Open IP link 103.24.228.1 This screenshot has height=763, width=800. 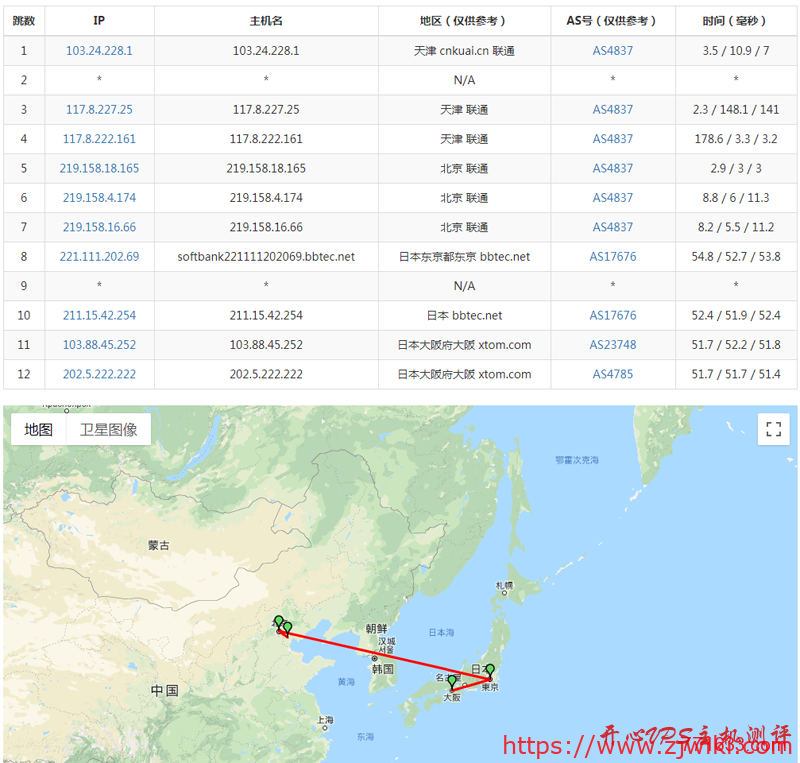(x=99, y=50)
